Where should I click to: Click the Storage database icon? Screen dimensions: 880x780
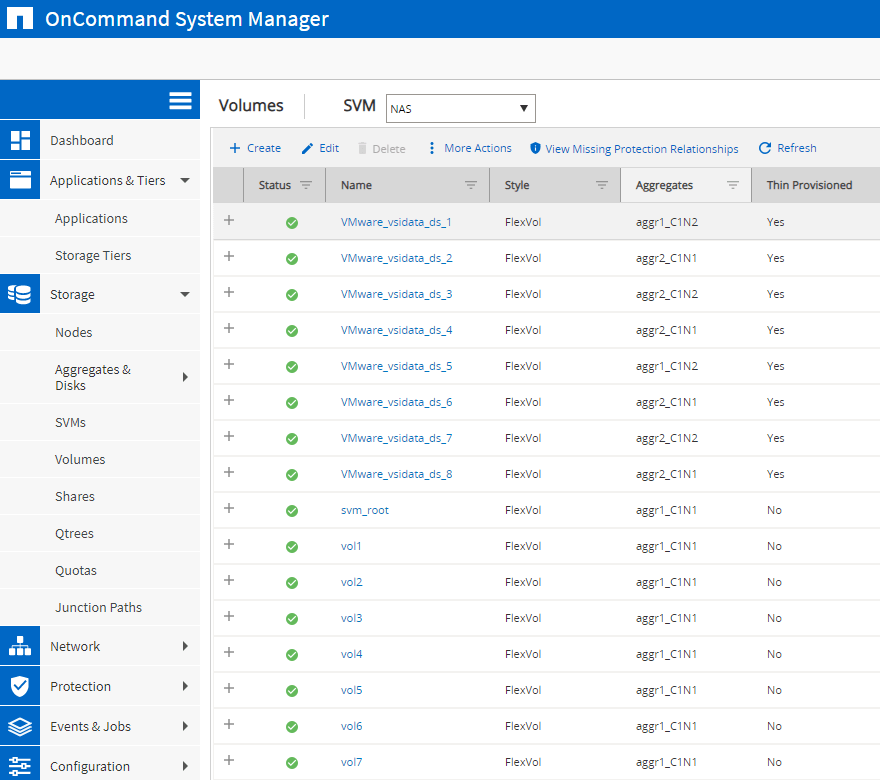(20, 294)
